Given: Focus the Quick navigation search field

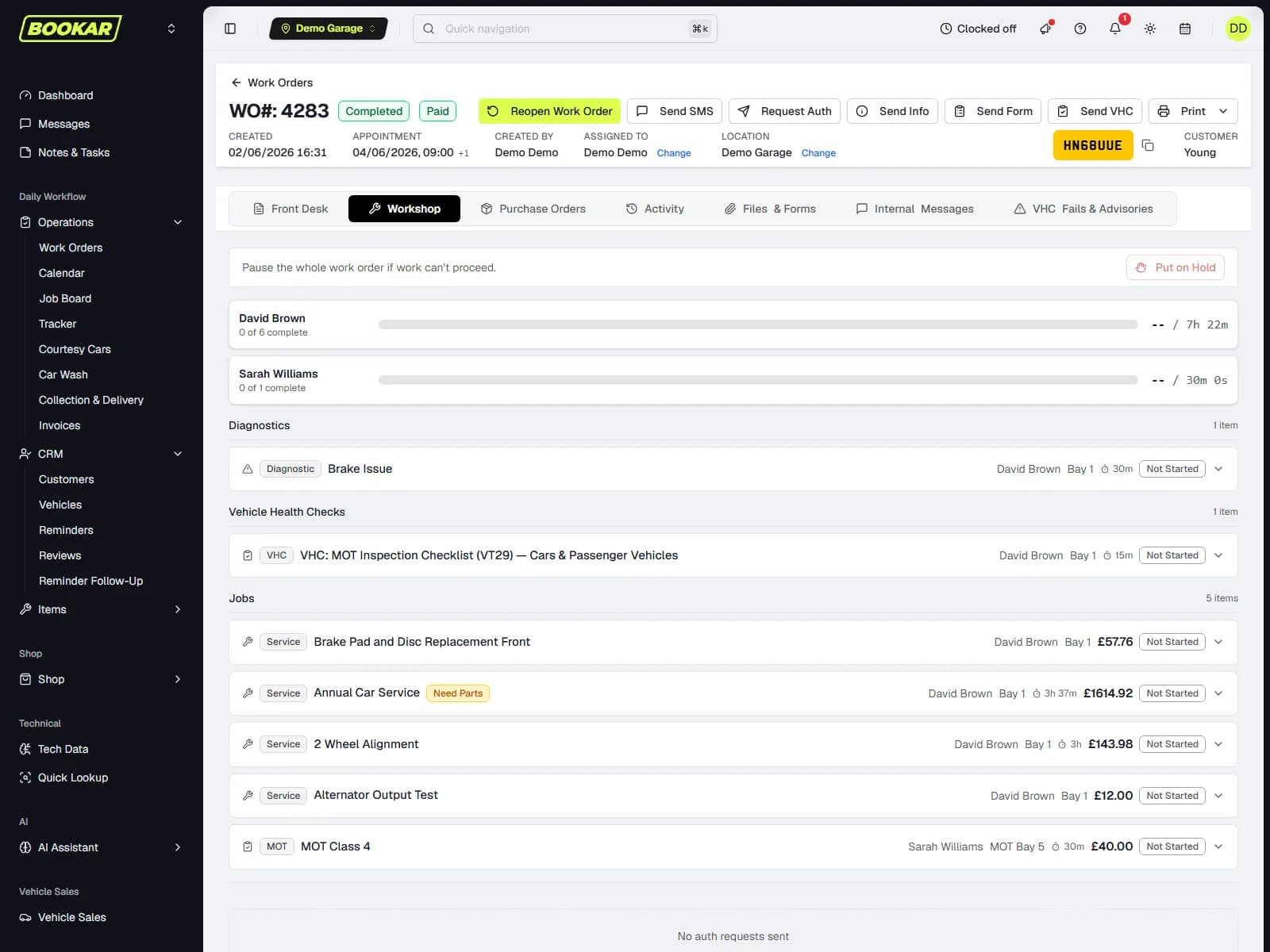Looking at the screenshot, I should (x=565, y=29).
